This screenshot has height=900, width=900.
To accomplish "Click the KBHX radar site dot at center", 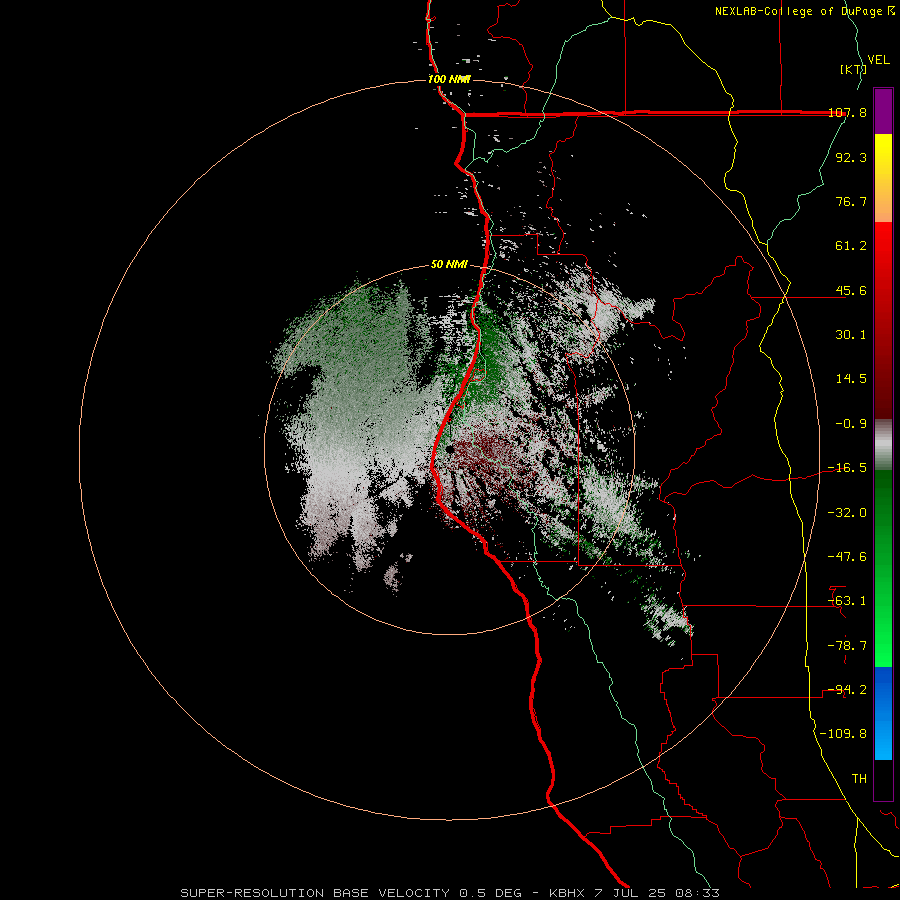I will [x=449, y=449].
